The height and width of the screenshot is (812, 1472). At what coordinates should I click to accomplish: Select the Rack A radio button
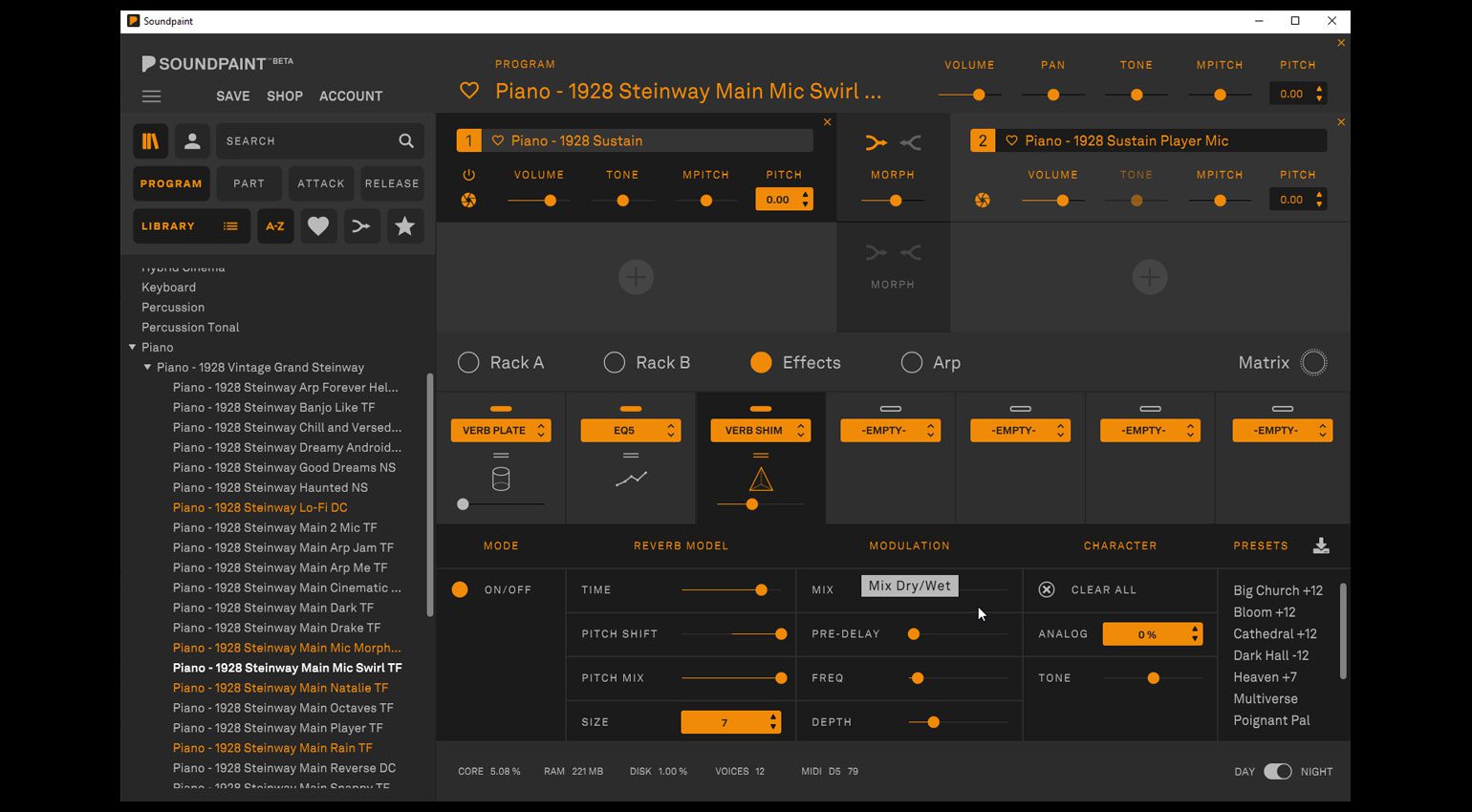tap(468, 363)
